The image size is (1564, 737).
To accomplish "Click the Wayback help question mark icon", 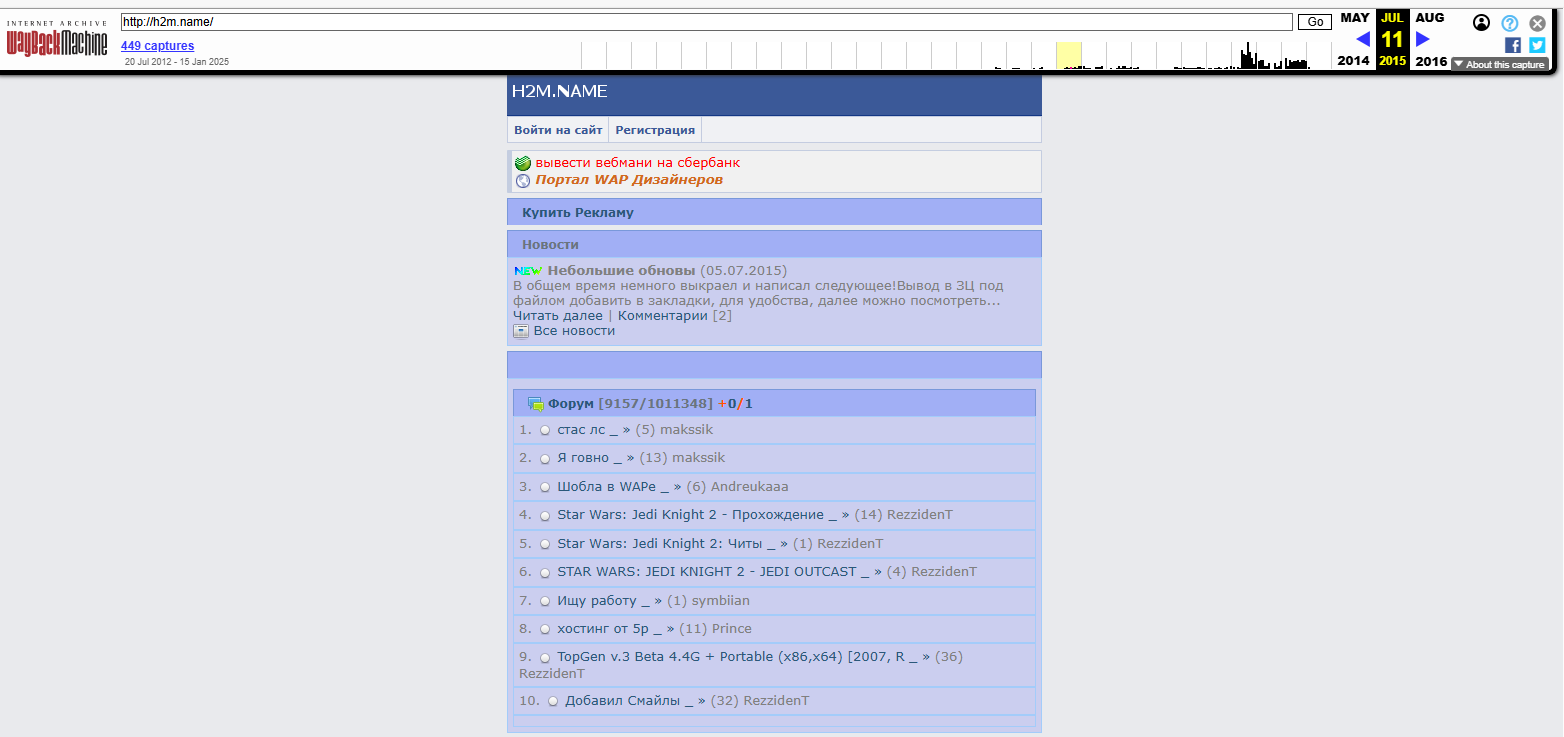I will tap(1509, 22).
